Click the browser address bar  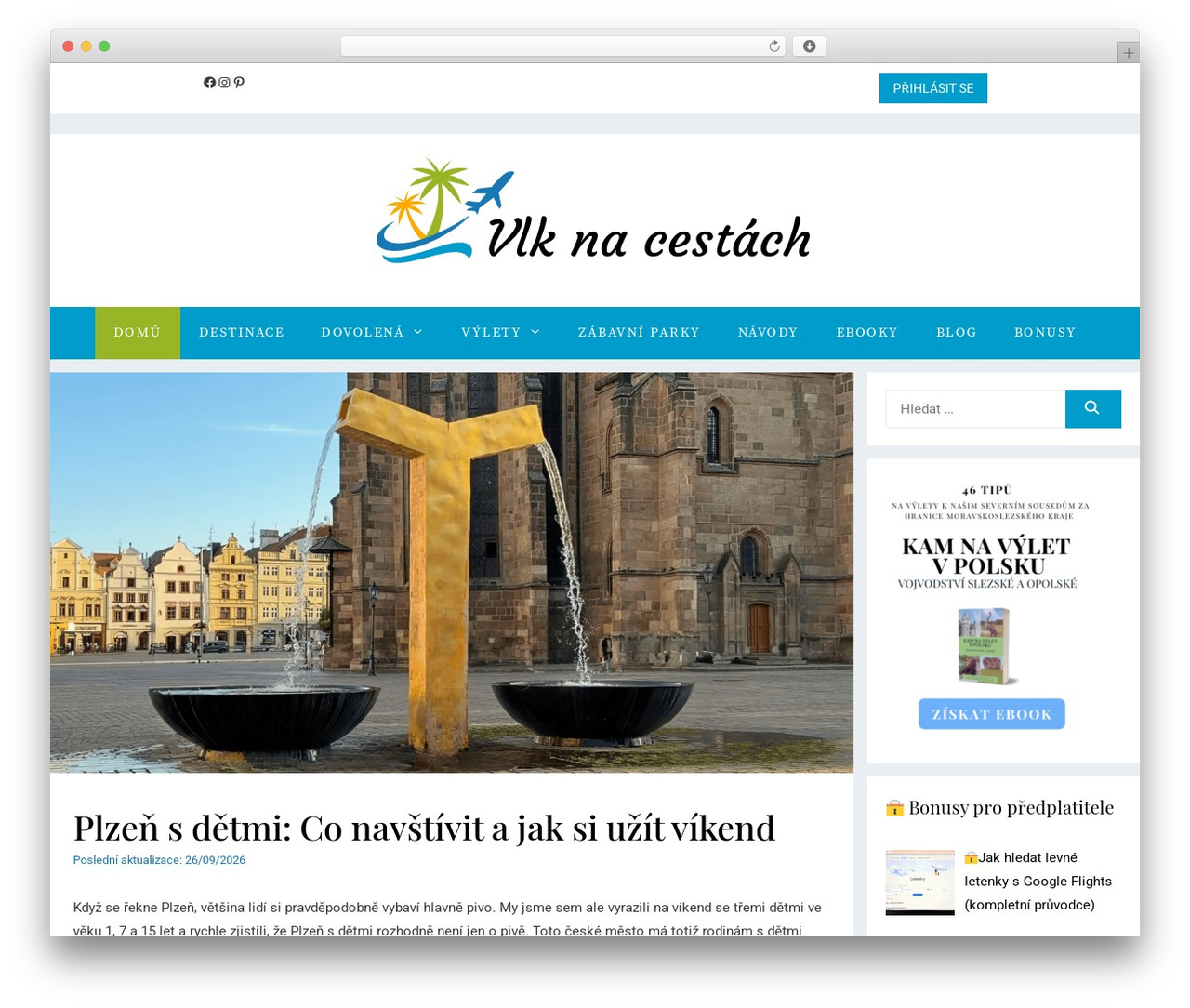563,46
